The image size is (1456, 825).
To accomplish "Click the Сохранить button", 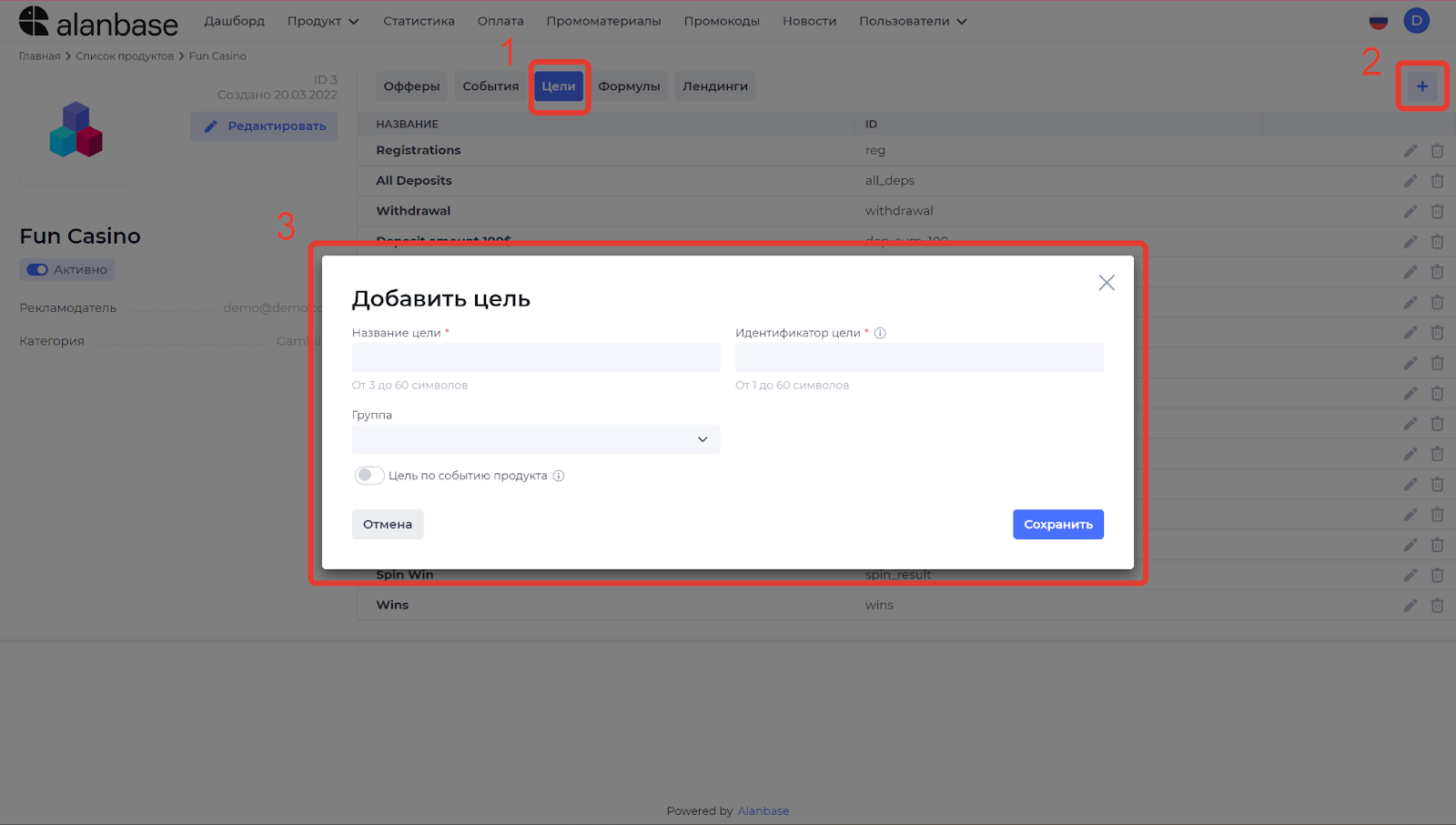I will click(x=1057, y=524).
